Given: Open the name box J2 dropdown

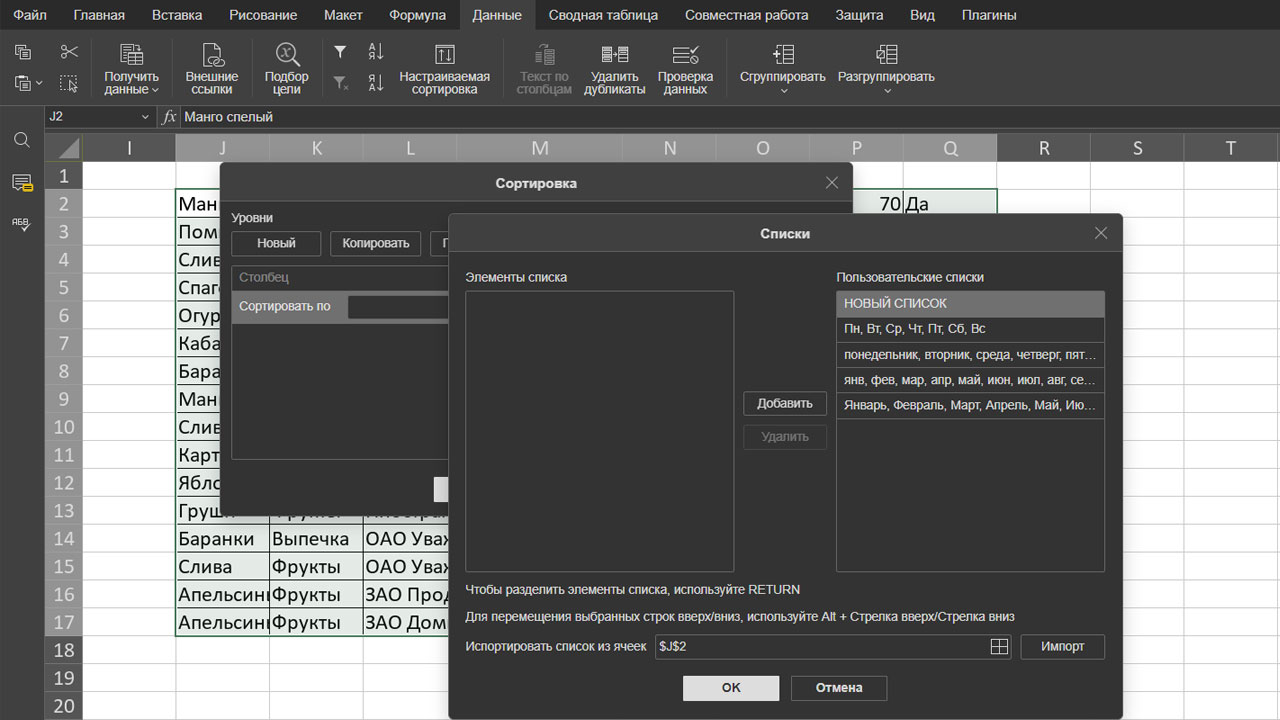Looking at the screenshot, I should point(145,117).
